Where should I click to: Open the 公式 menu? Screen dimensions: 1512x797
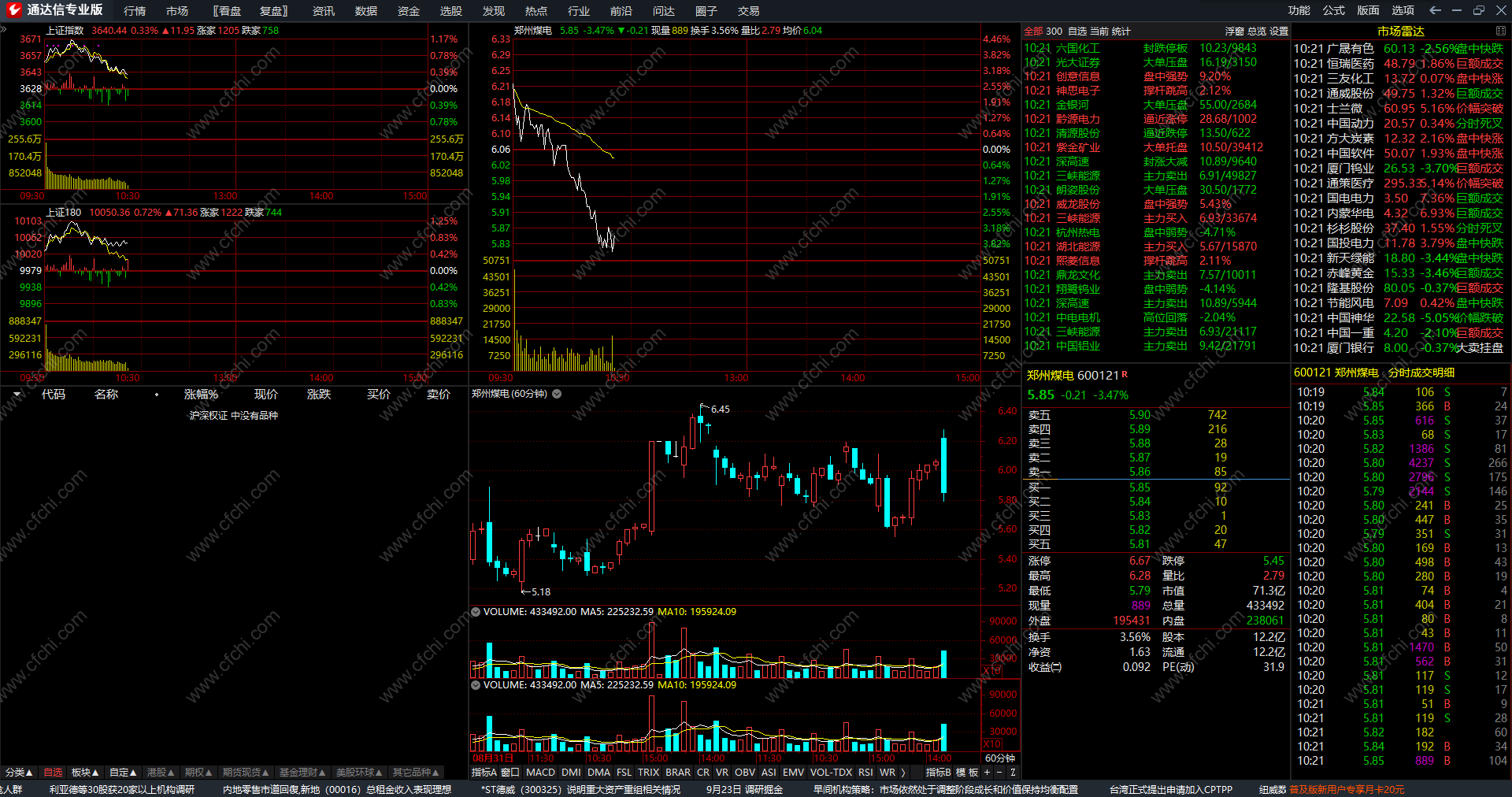point(1334,10)
